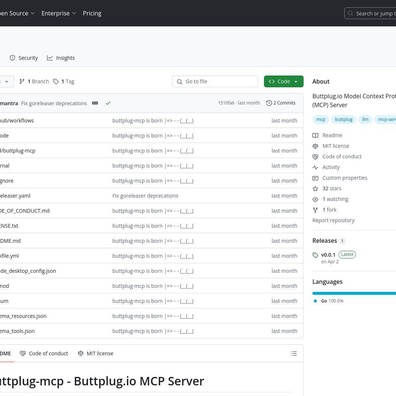Click the eye icon beside 1 watching
Screen dimensions: 396x396
click(315, 199)
